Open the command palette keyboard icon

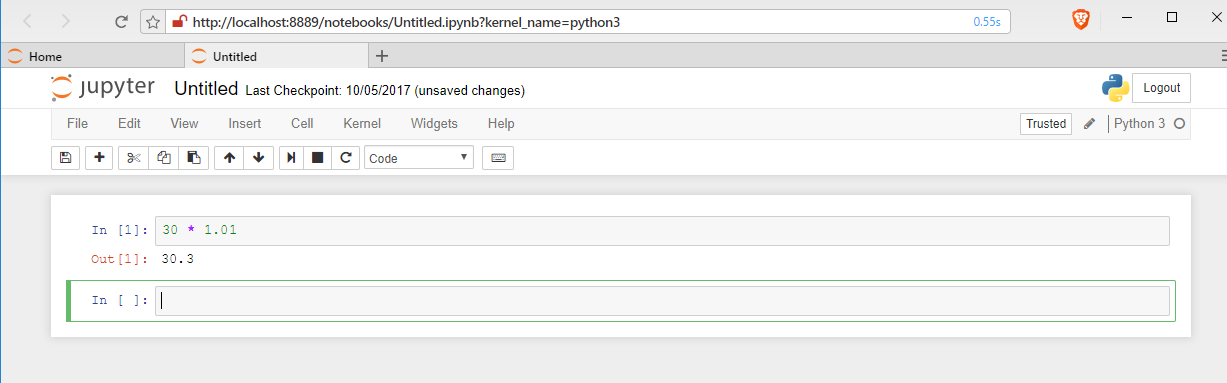(498, 158)
